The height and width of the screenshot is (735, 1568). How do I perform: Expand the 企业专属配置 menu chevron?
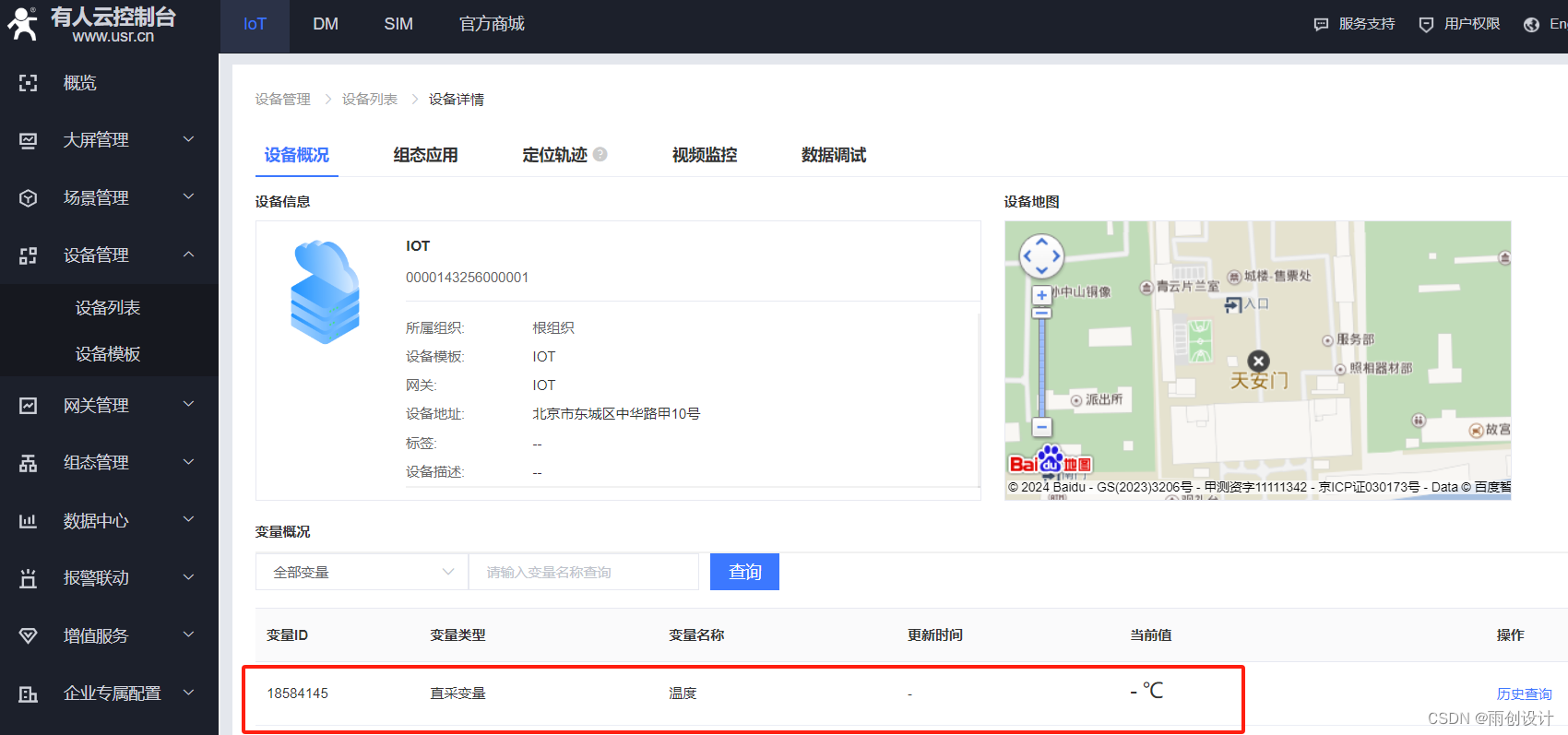(188, 693)
